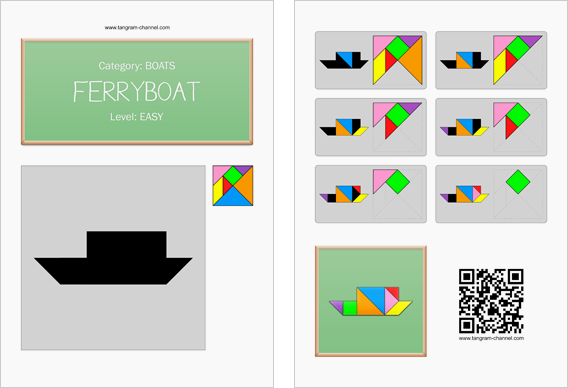Open step 2 card with orange and blue triangles

pyautogui.click(x=491, y=60)
